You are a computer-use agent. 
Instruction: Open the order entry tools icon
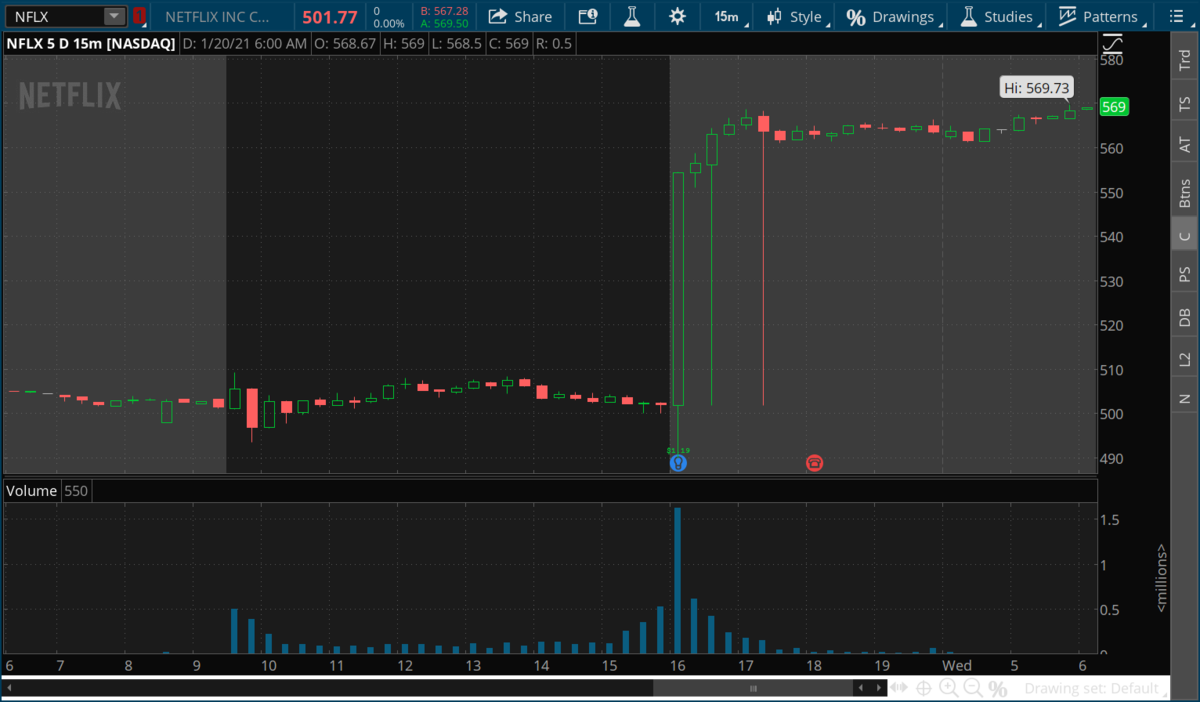coord(588,16)
